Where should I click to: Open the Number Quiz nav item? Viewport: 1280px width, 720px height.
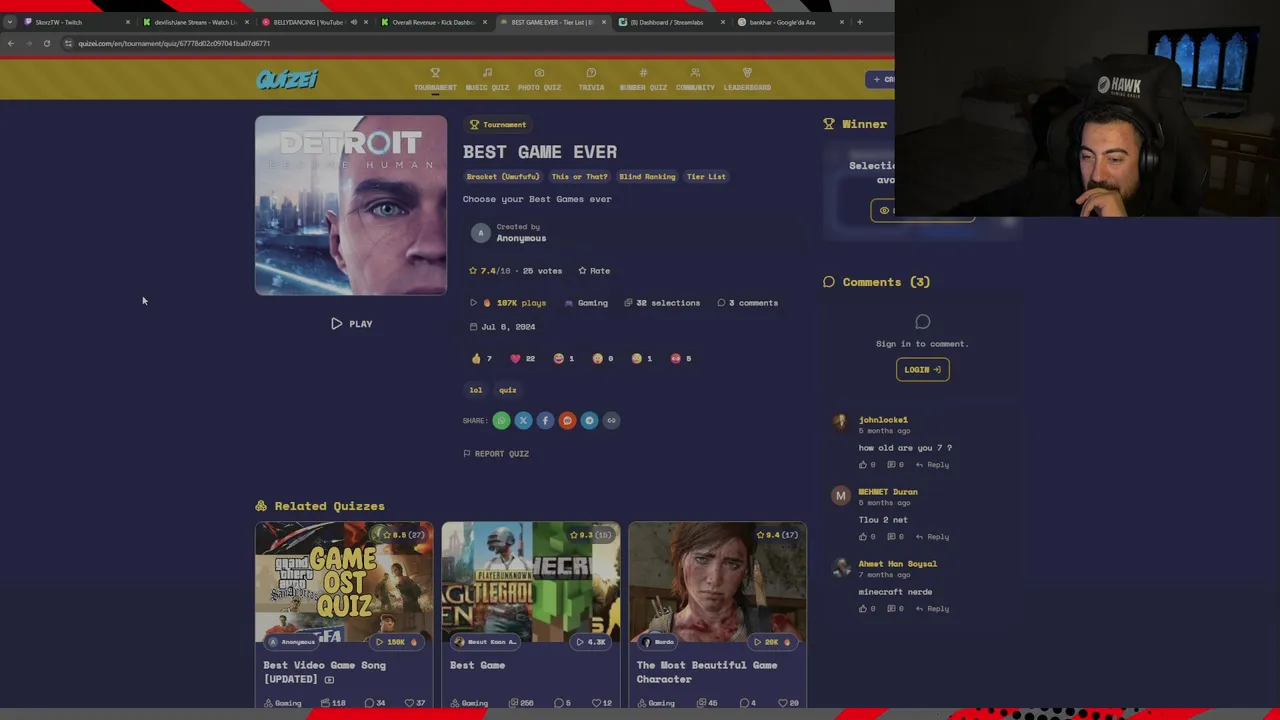tap(643, 79)
